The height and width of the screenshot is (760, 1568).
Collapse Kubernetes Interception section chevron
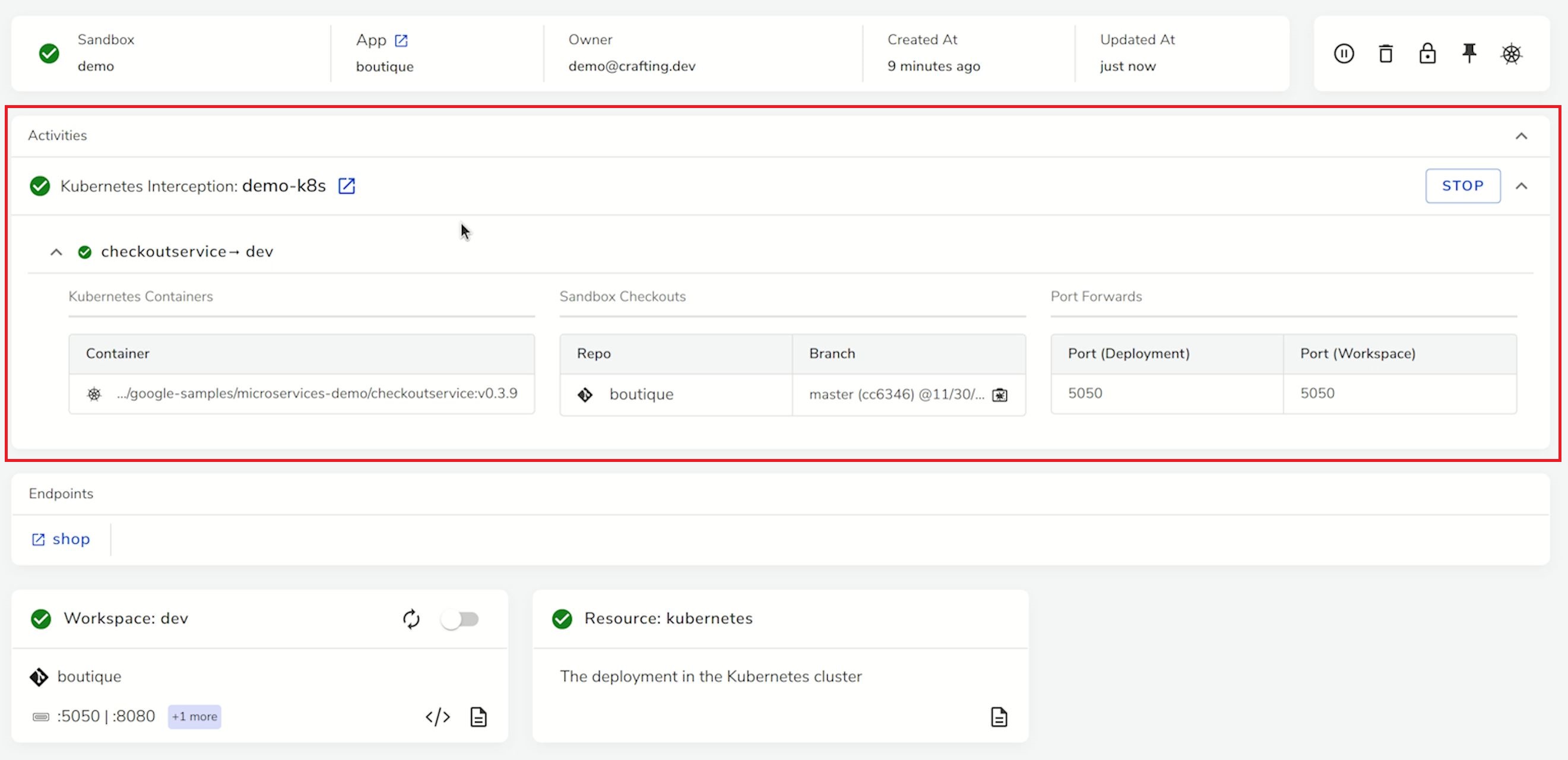[x=1521, y=186]
